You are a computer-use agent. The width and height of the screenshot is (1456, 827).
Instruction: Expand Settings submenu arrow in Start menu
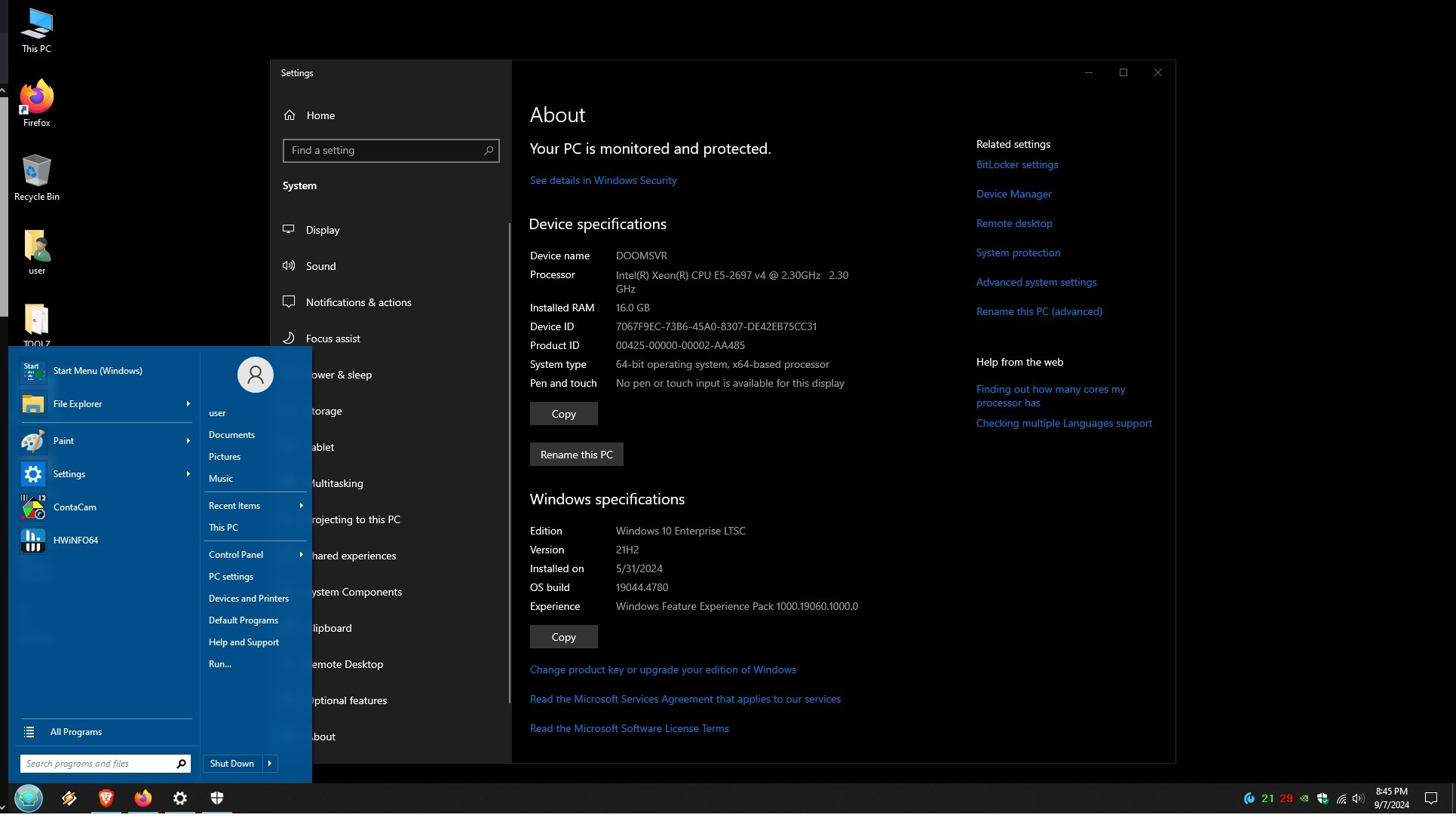pyautogui.click(x=188, y=474)
